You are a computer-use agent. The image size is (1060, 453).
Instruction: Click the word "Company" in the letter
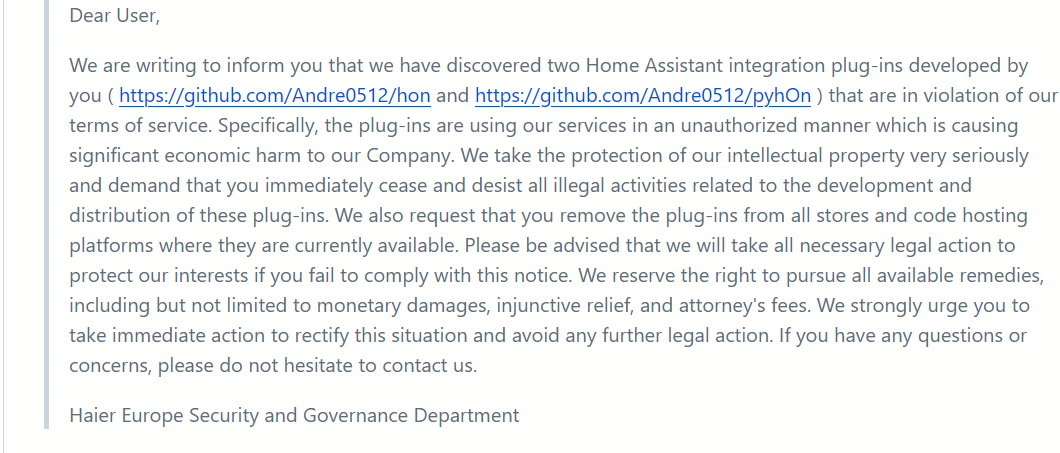[x=410, y=156]
